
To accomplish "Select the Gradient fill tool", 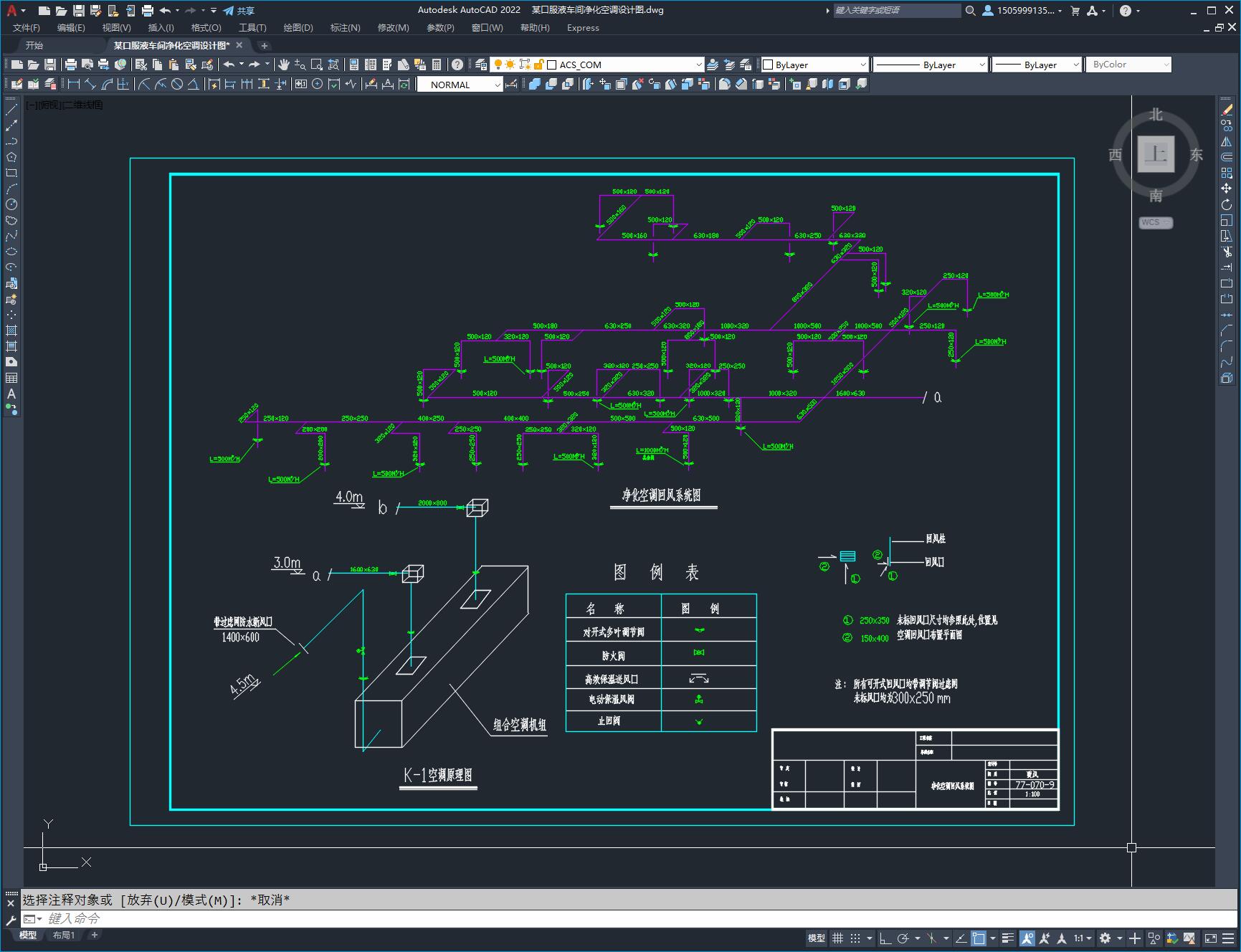I will [x=11, y=346].
